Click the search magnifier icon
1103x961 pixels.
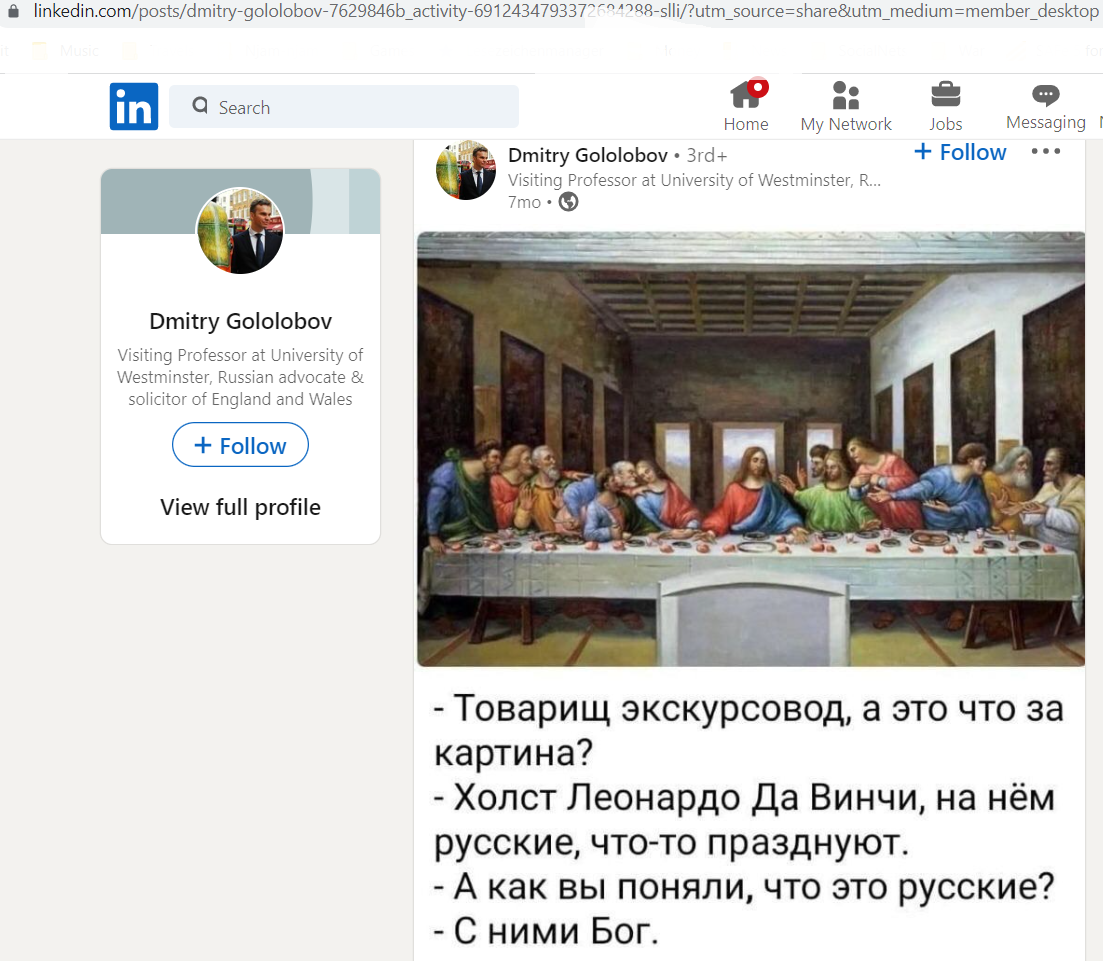coord(200,106)
